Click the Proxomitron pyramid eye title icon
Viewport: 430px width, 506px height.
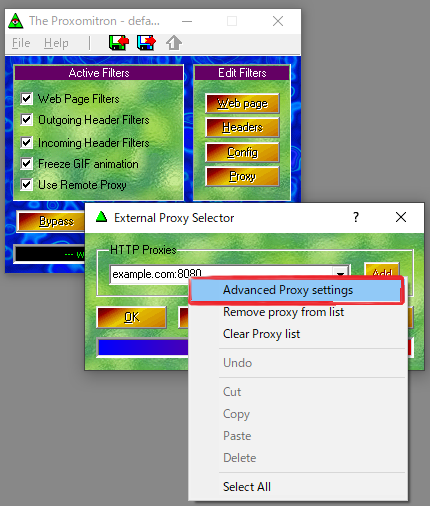(x=15, y=21)
